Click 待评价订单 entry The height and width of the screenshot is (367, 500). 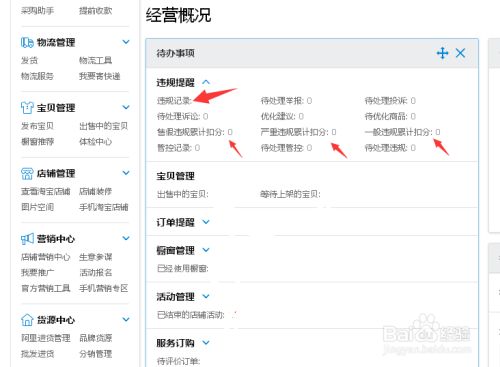point(178,361)
